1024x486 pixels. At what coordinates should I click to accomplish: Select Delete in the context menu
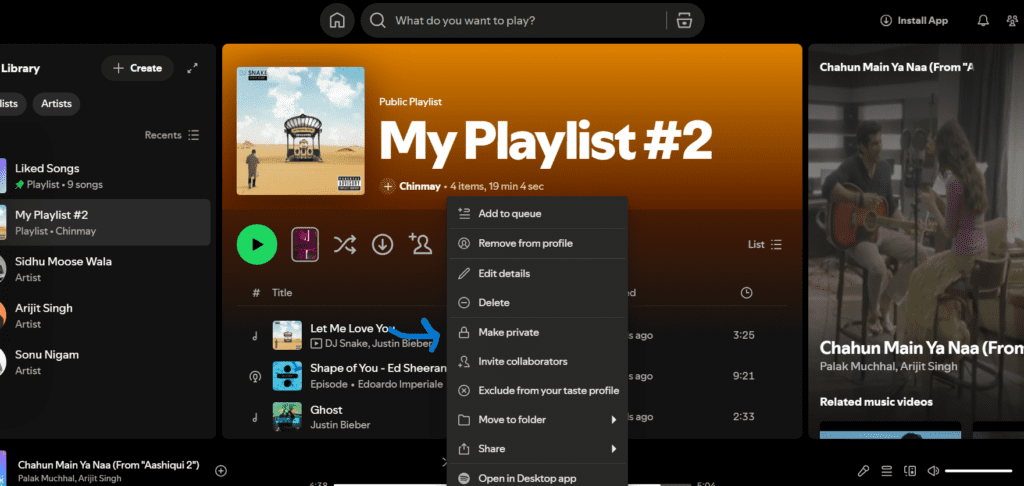point(537,302)
